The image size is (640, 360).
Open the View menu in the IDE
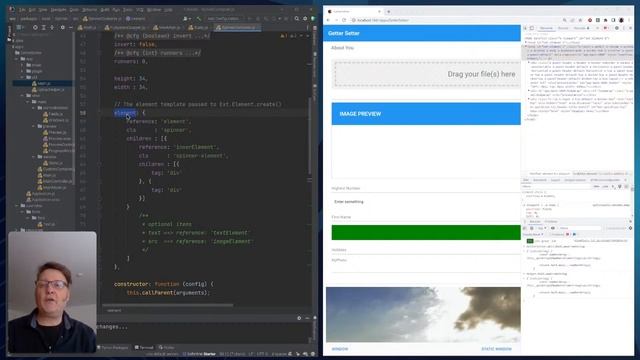pos(43,9)
